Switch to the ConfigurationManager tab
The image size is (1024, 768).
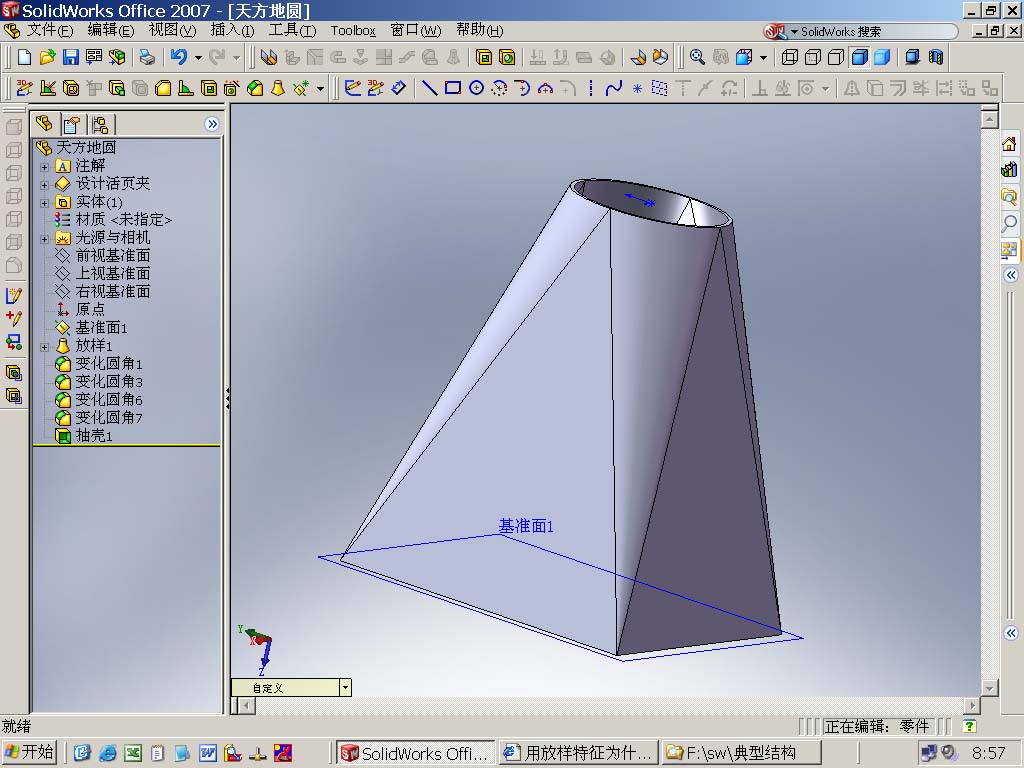(101, 124)
